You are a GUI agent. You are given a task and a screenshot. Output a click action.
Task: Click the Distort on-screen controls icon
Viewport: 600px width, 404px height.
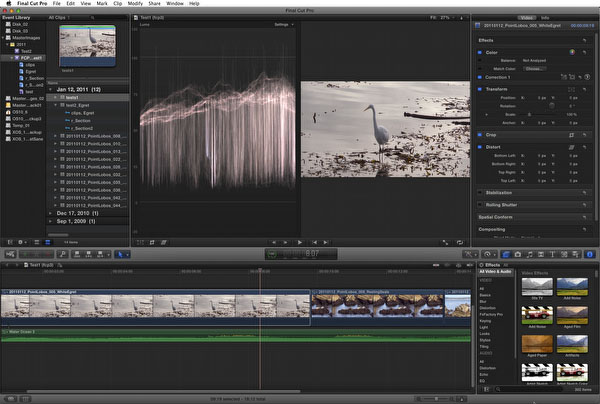[x=571, y=147]
